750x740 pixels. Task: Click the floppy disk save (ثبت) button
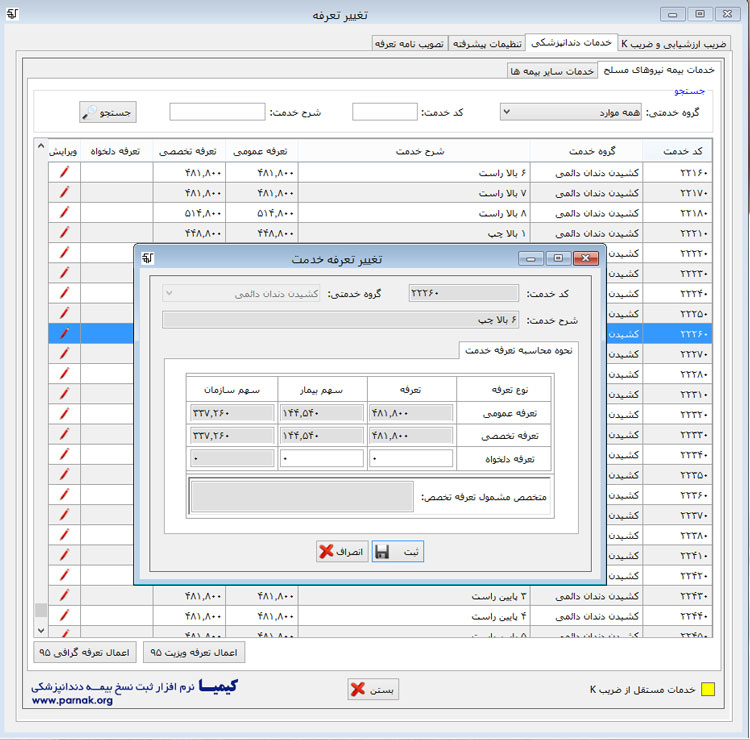(x=398, y=551)
